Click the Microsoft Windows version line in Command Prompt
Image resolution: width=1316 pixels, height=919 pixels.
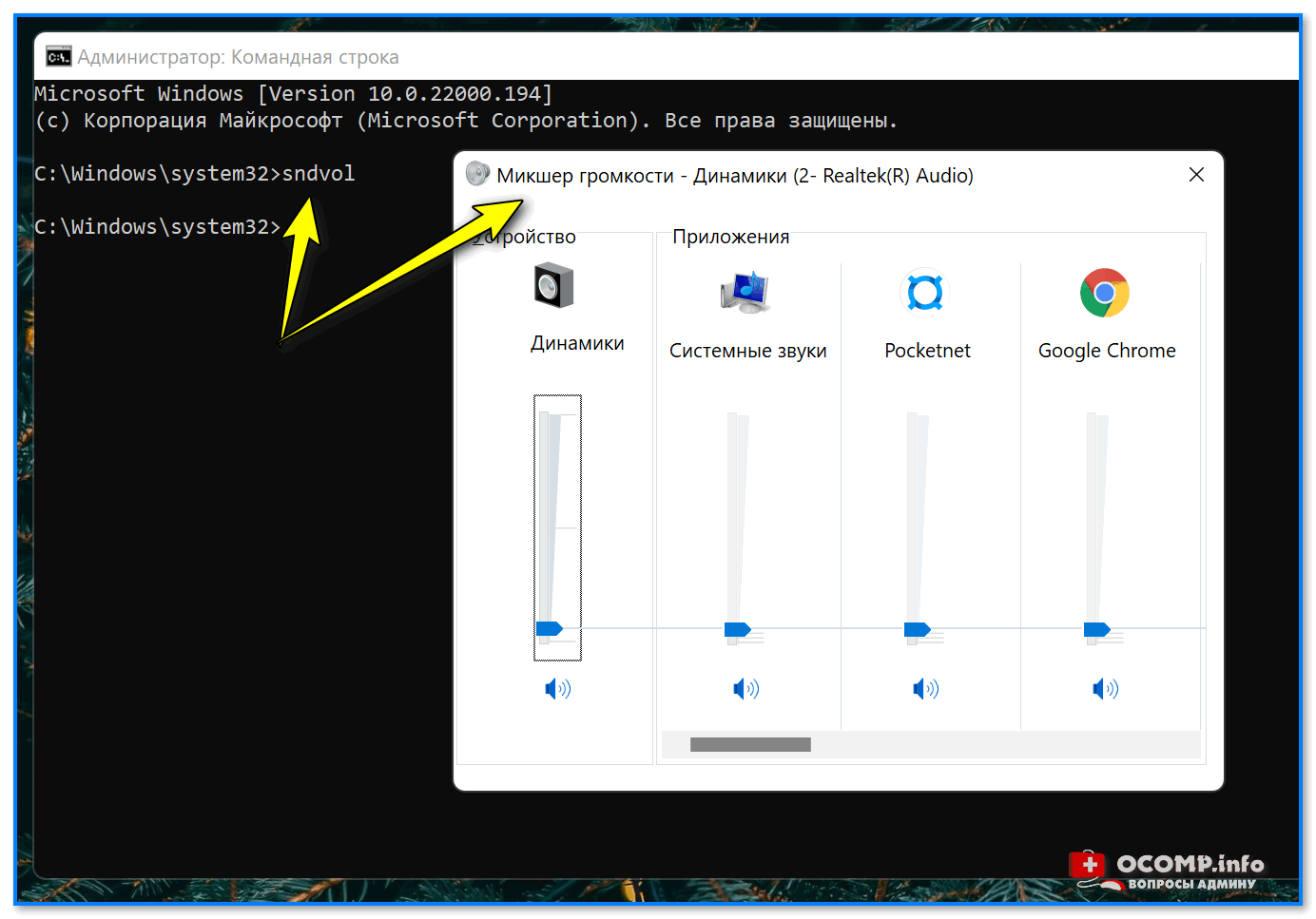[x=294, y=94]
